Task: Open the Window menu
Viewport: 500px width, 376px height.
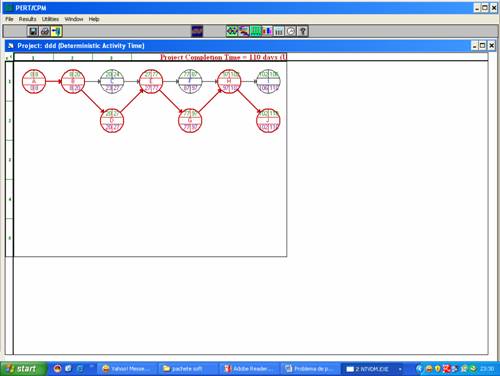Action: coord(74,19)
